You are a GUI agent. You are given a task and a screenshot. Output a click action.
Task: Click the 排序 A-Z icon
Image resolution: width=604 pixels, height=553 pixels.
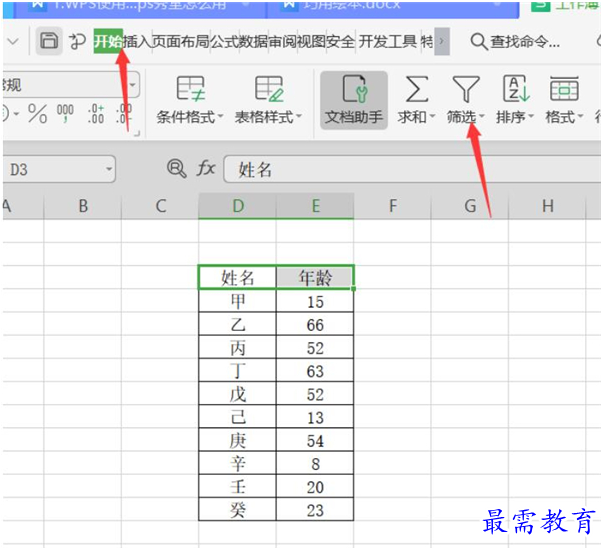pos(516,89)
